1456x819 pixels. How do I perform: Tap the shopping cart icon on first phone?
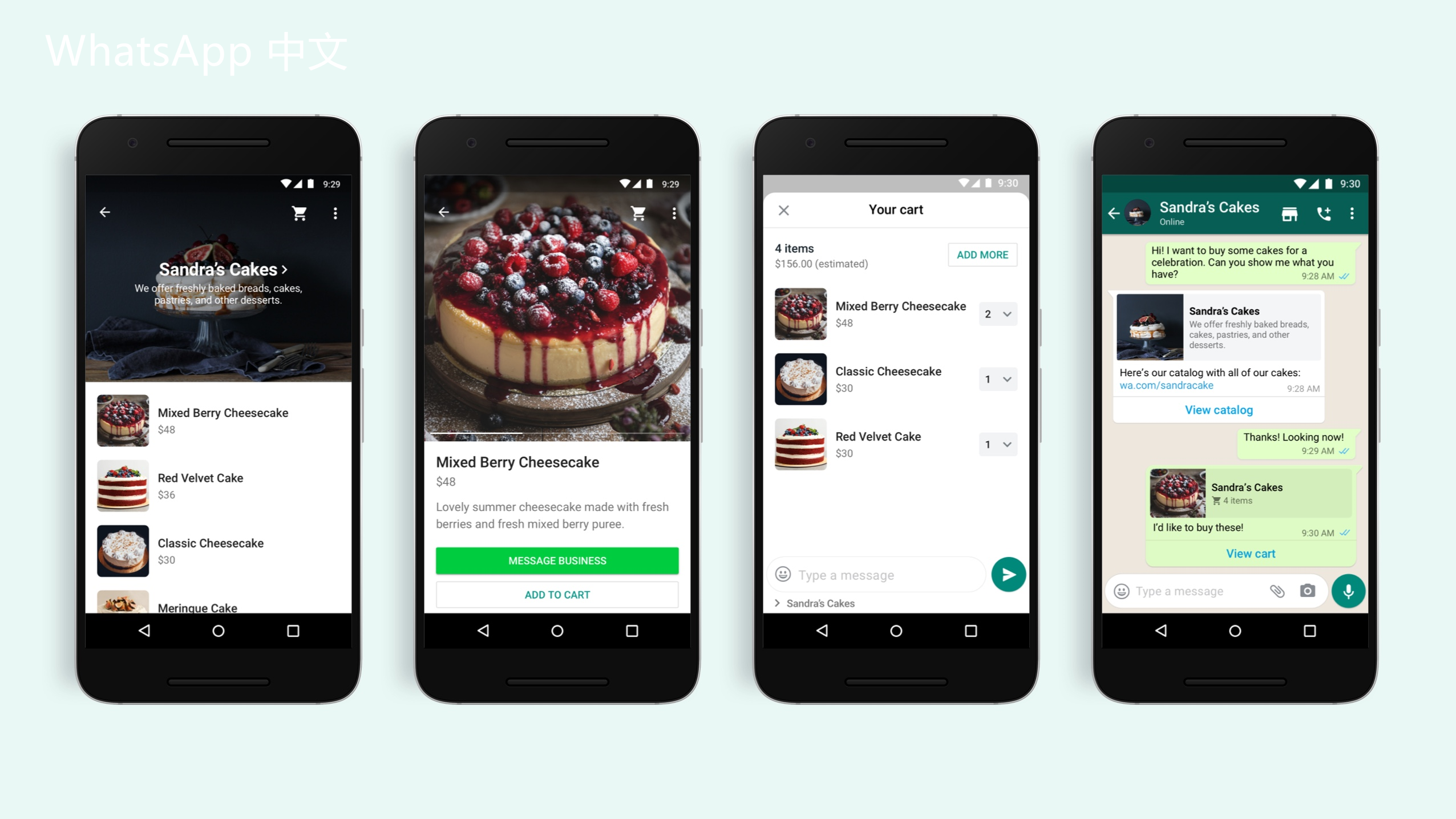(x=300, y=213)
